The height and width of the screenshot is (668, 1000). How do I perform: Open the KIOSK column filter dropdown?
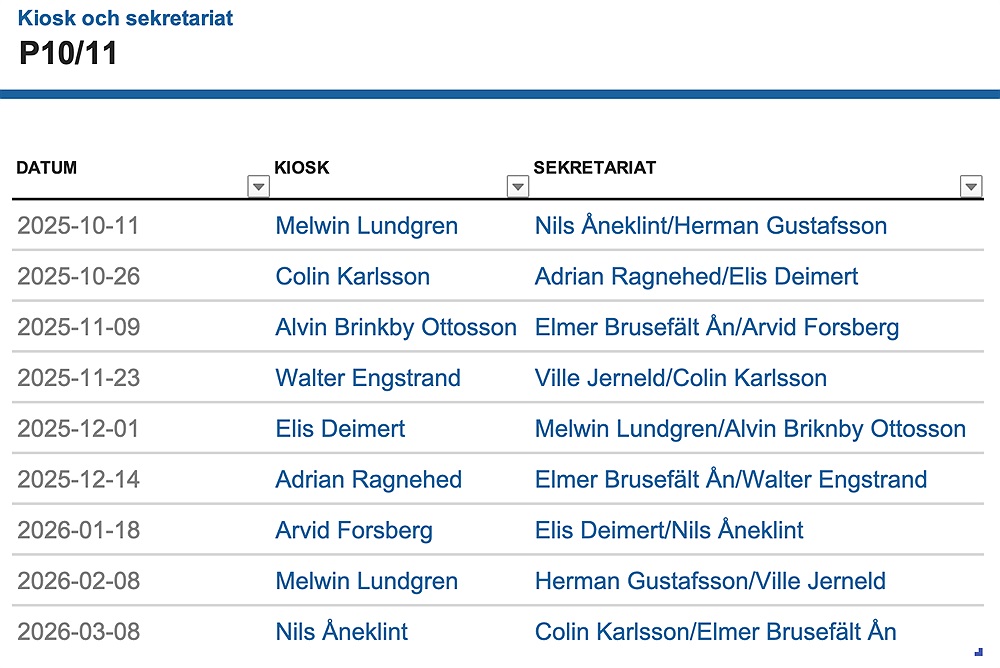518,186
